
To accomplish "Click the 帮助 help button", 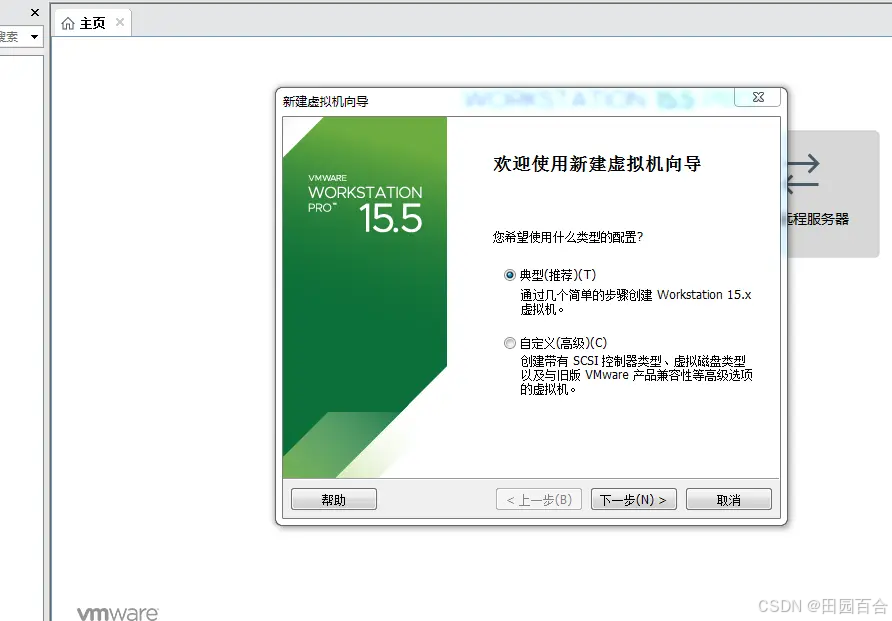I will [x=333, y=499].
